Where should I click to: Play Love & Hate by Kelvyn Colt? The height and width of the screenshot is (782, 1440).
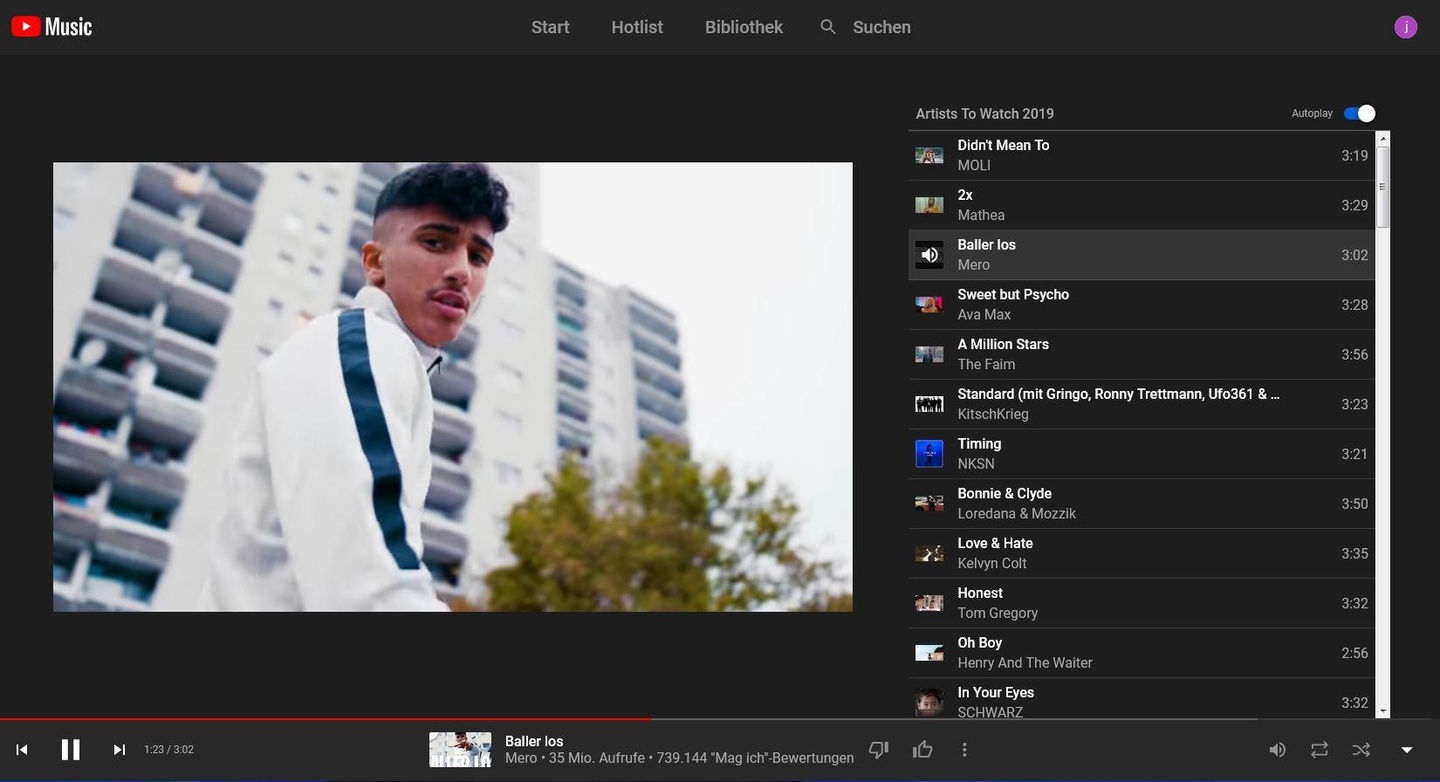(1141, 554)
